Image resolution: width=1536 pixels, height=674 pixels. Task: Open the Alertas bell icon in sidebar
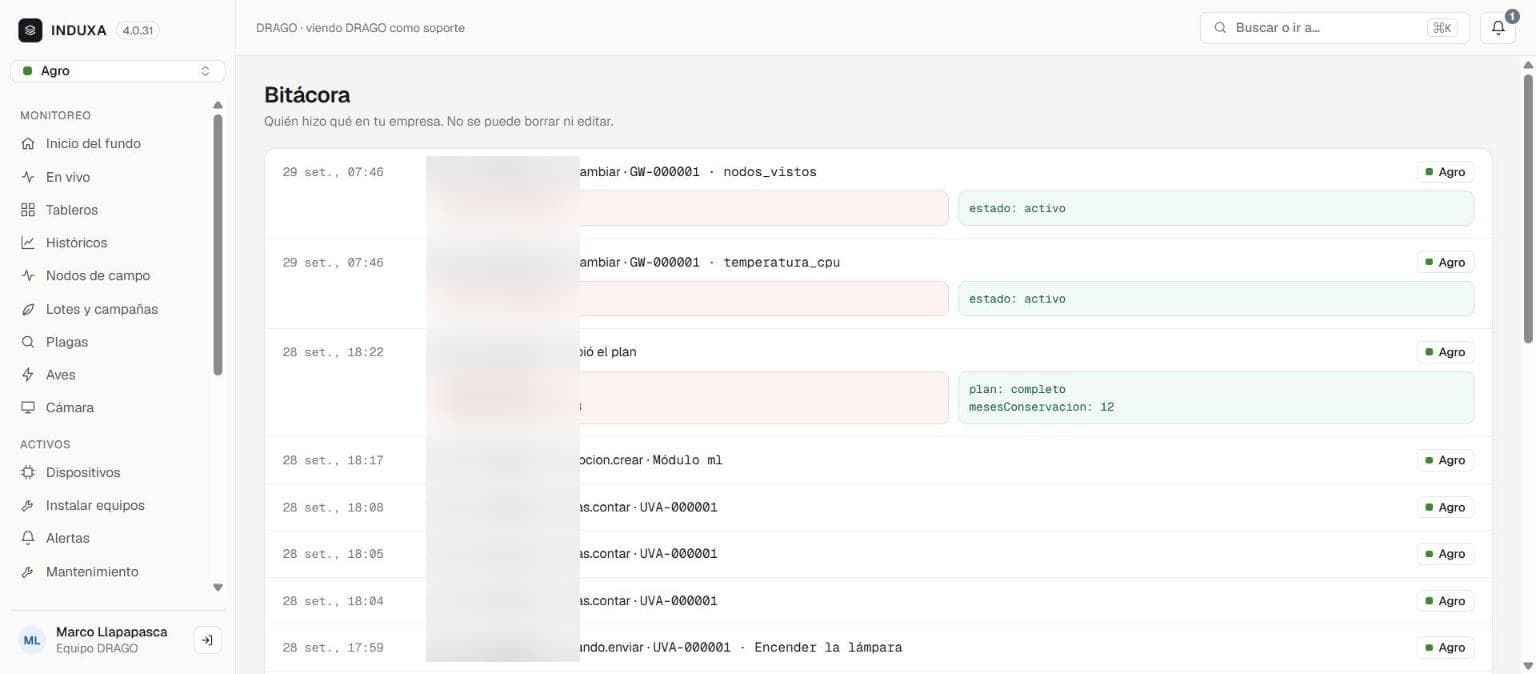28,538
